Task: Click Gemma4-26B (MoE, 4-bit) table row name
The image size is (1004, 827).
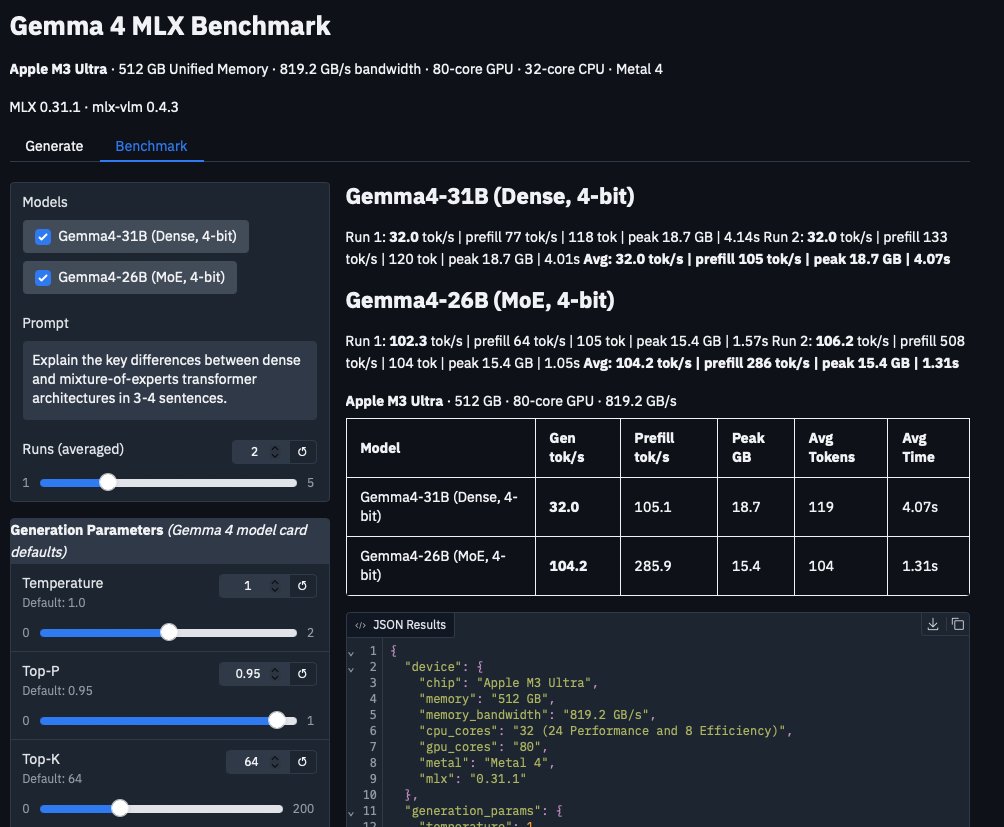Action: (441, 566)
